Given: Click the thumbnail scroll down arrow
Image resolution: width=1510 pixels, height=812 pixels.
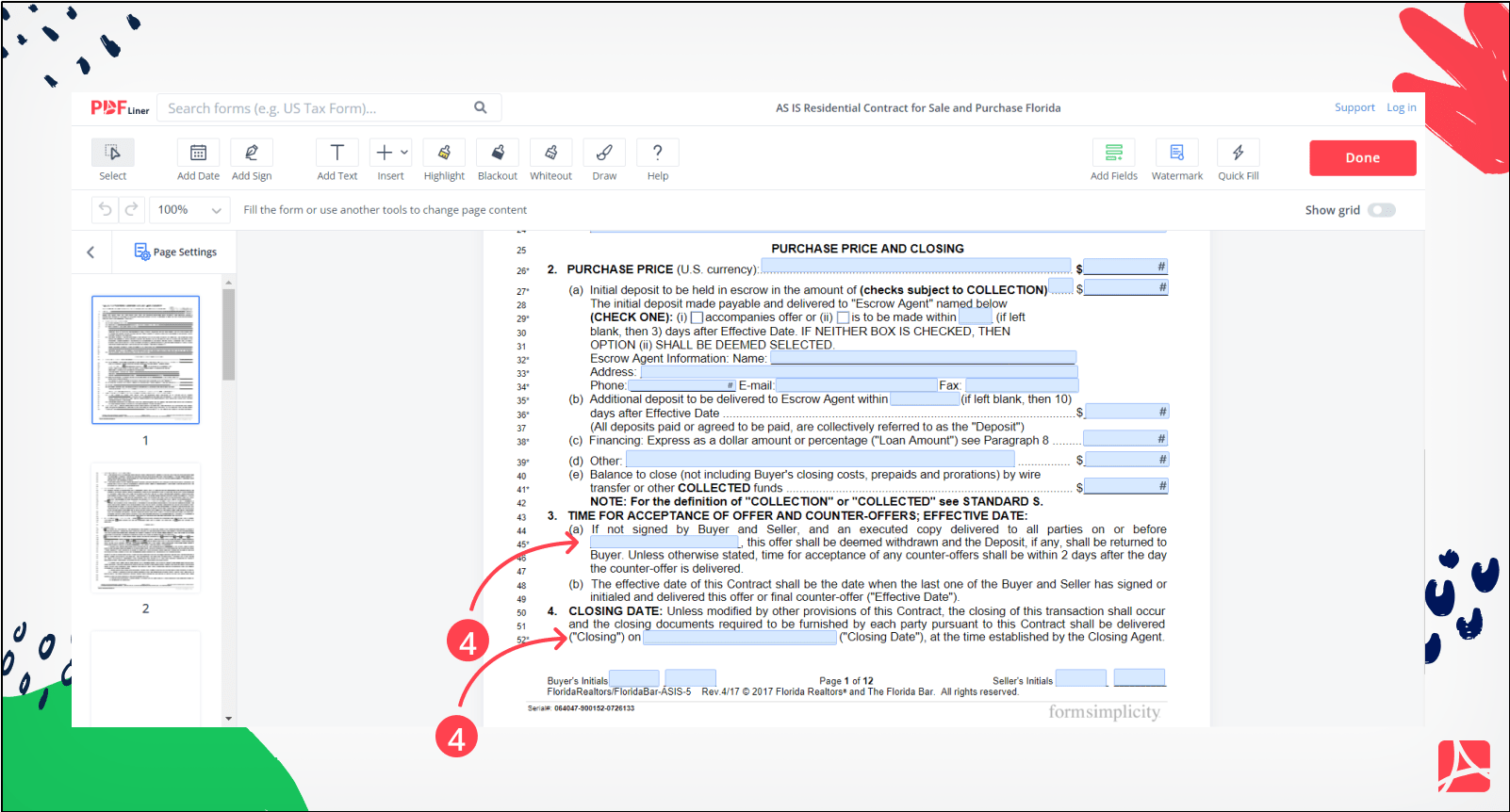Looking at the screenshot, I should pos(228,719).
